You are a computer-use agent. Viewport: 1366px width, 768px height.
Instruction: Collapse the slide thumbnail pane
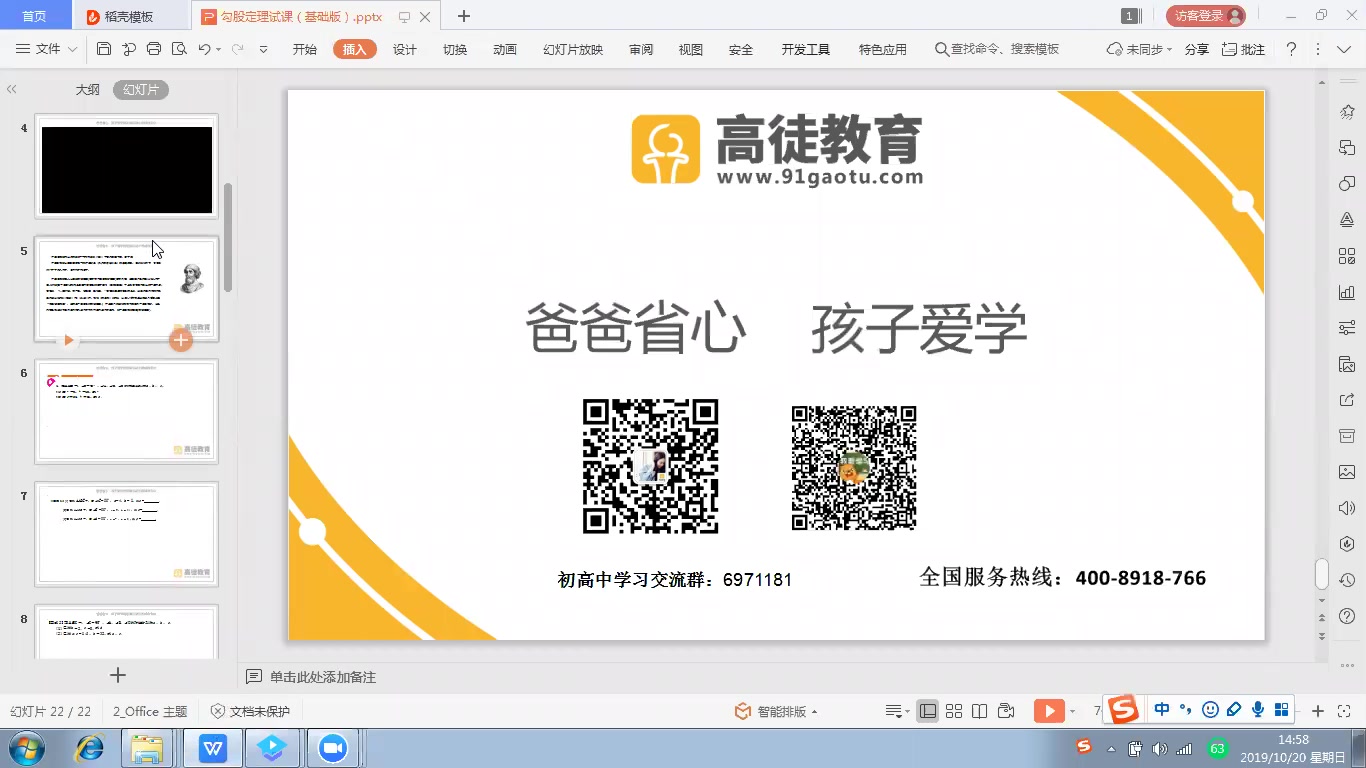pos(12,90)
